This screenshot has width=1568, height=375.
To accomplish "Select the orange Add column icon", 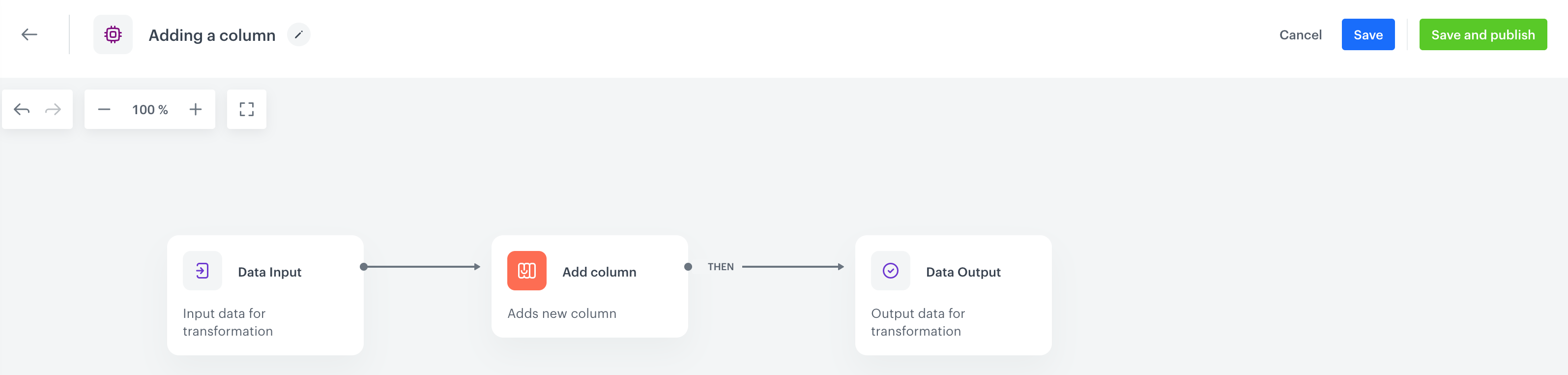I will tap(526, 270).
